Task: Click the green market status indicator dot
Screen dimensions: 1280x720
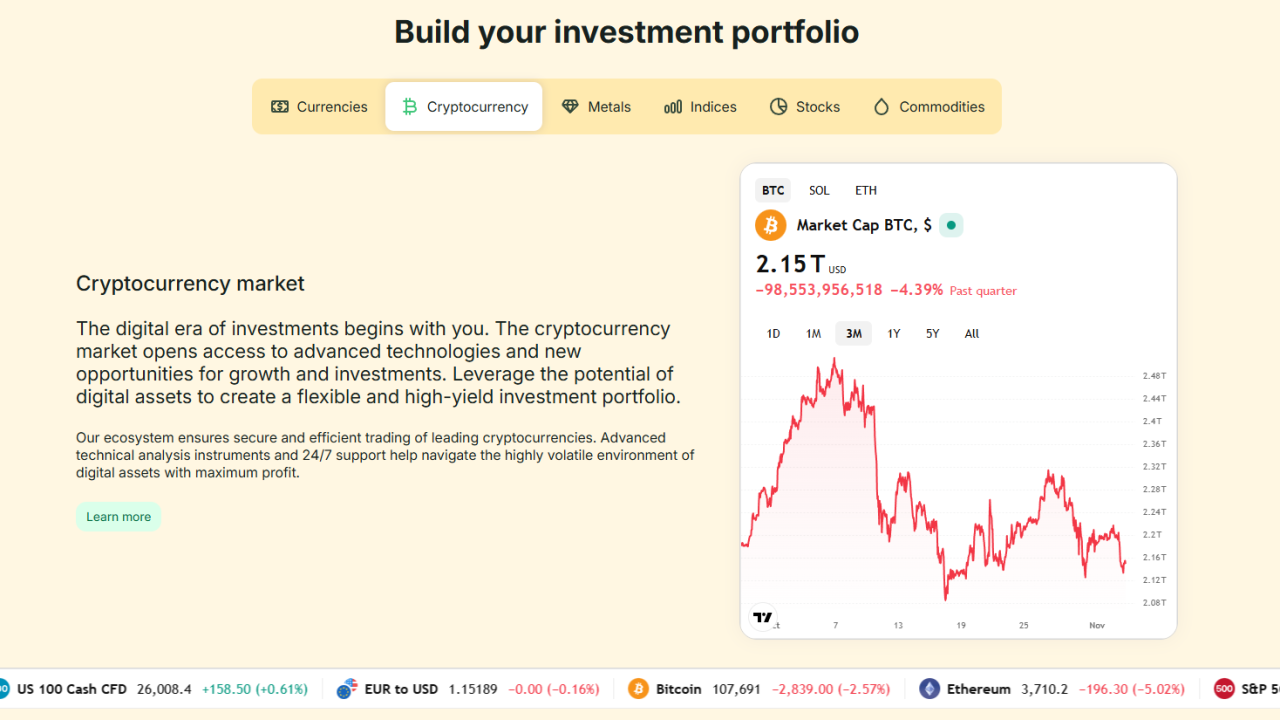Action: (x=951, y=225)
